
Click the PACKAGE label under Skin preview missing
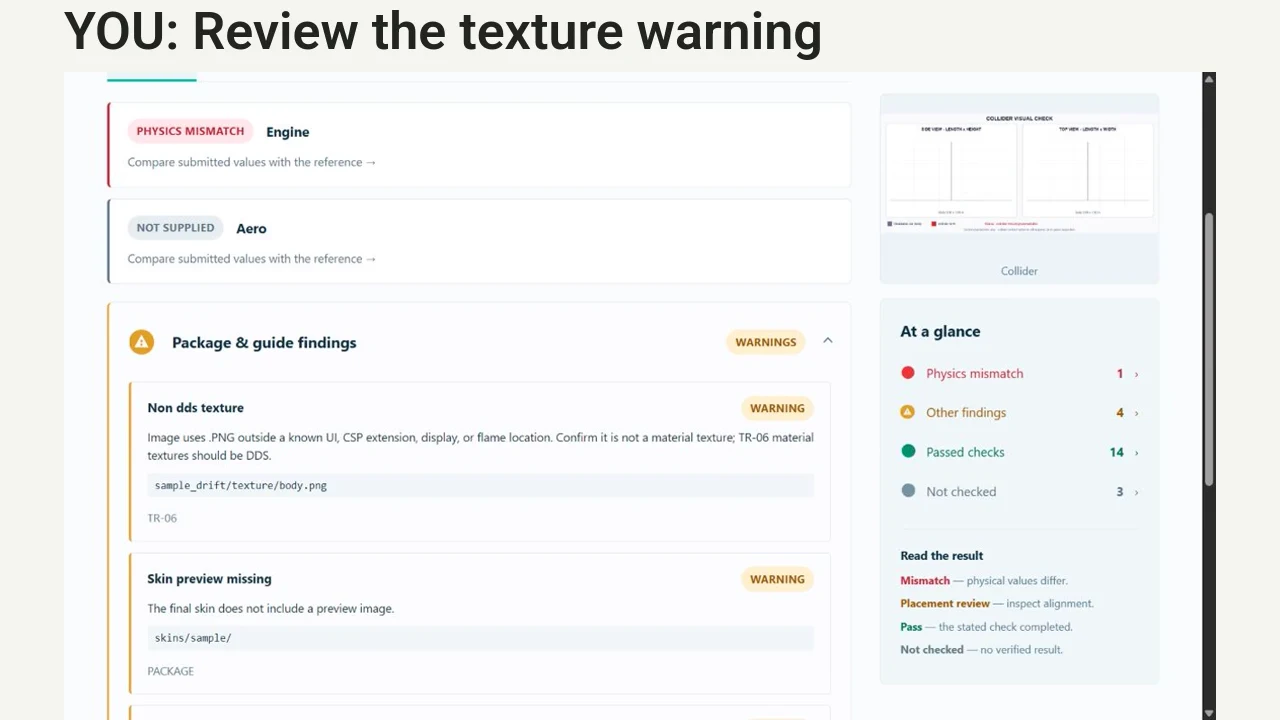[x=171, y=671]
